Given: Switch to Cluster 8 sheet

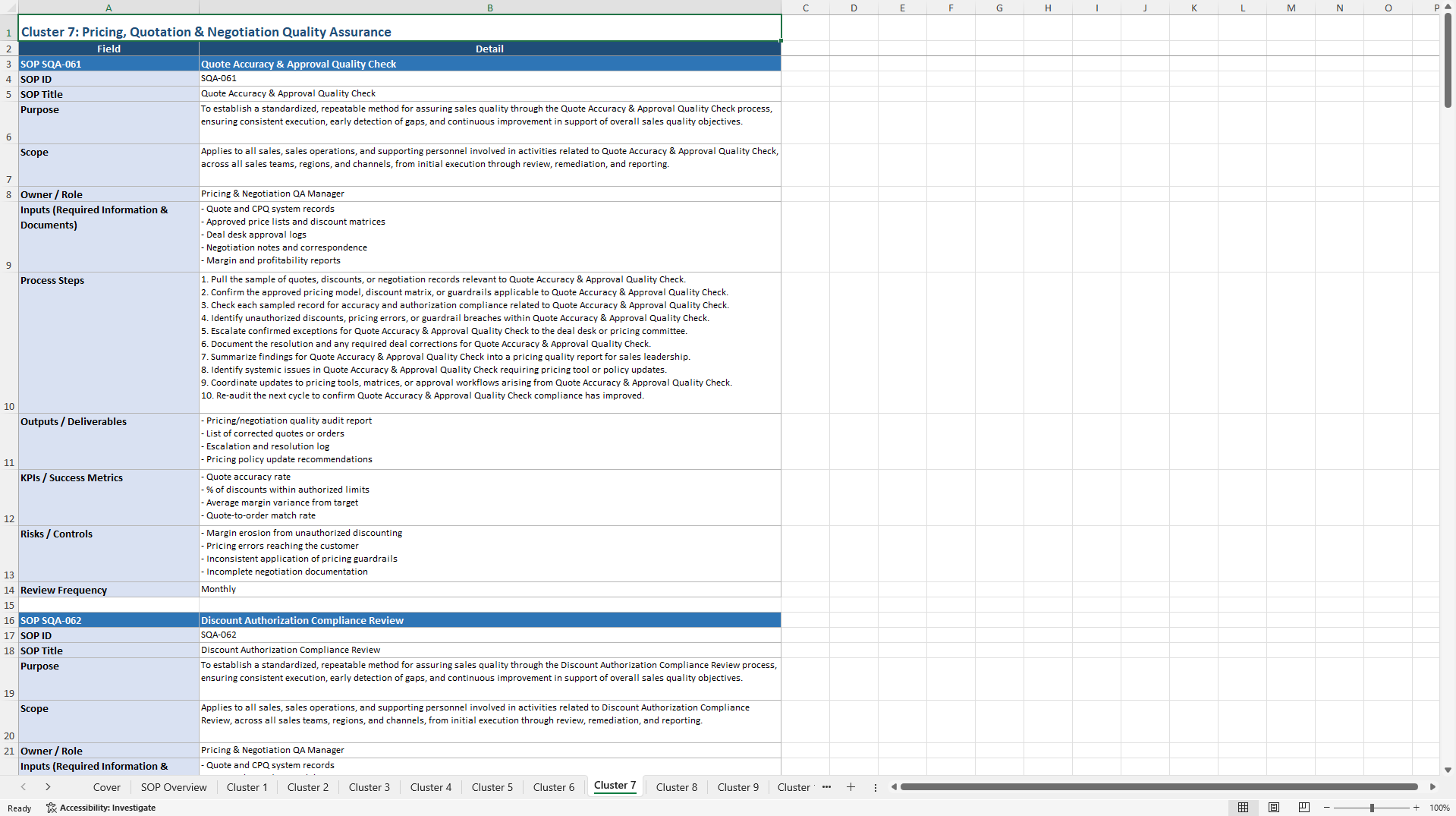Looking at the screenshot, I should 677,787.
